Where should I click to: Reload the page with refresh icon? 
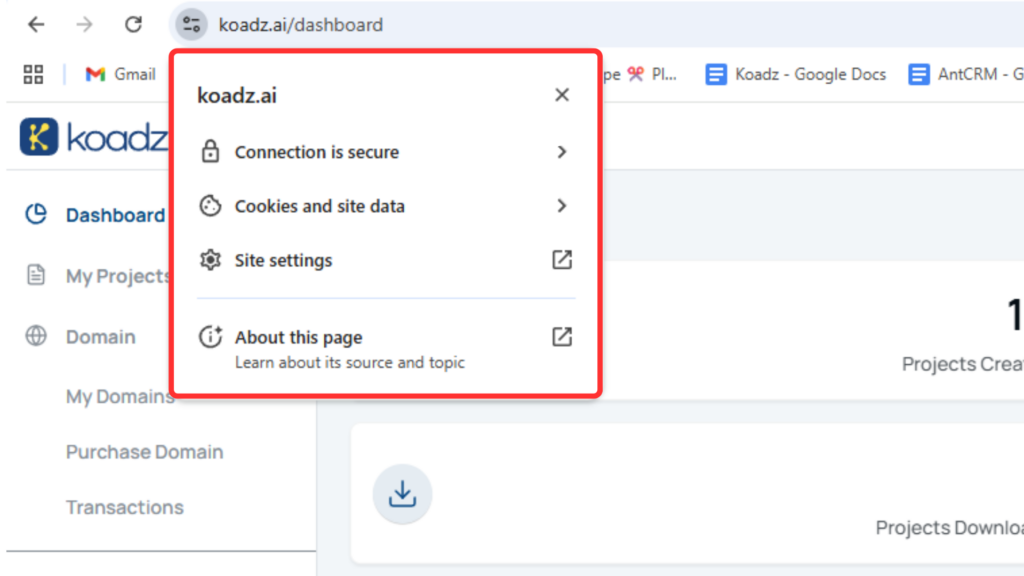coord(133,25)
